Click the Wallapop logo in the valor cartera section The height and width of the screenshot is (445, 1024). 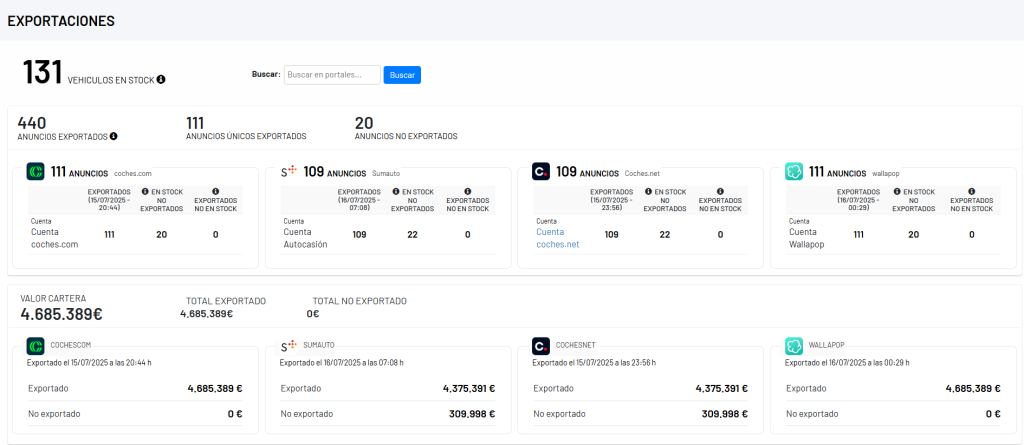pos(795,346)
